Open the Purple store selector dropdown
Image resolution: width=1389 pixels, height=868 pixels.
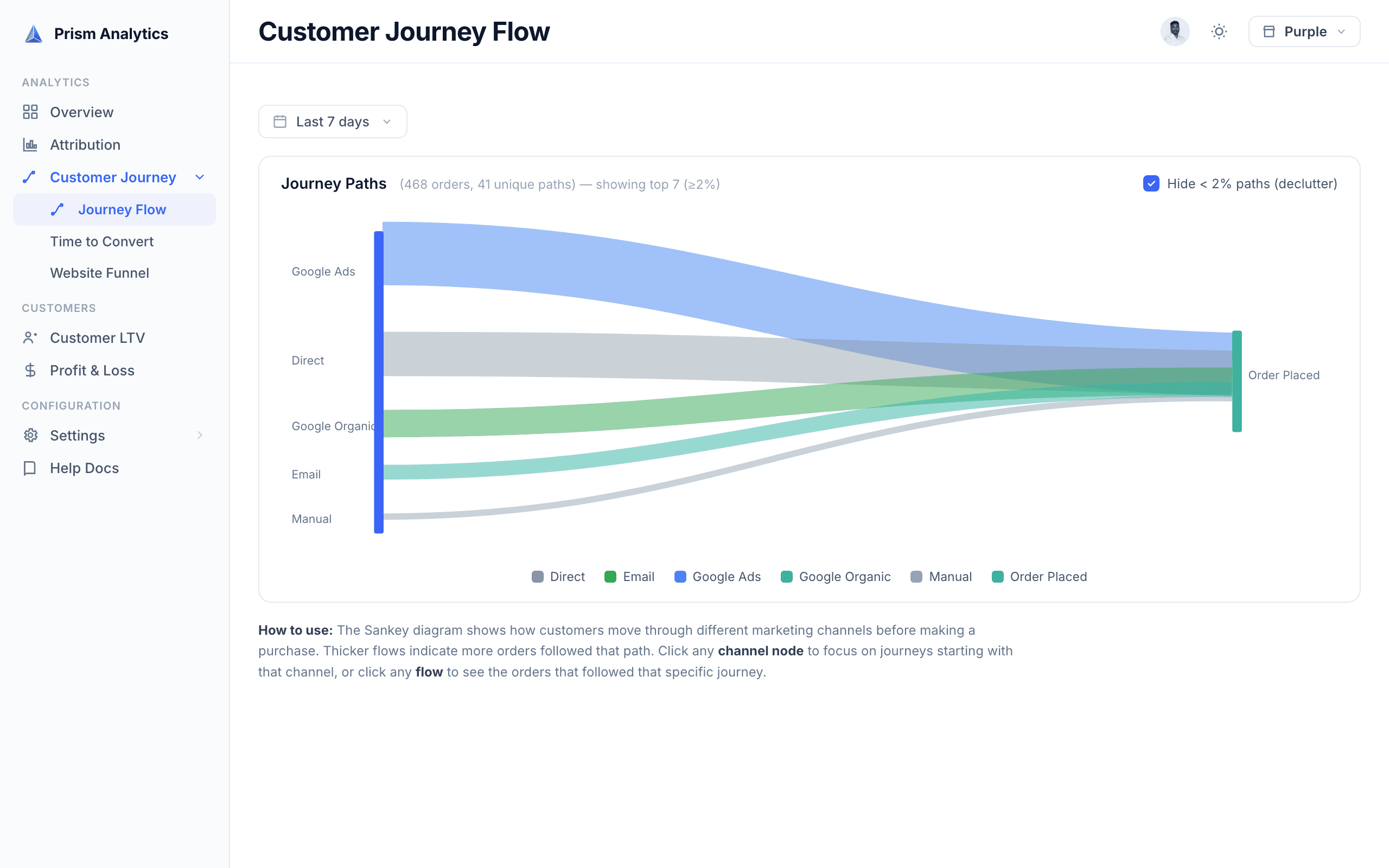1304,31
